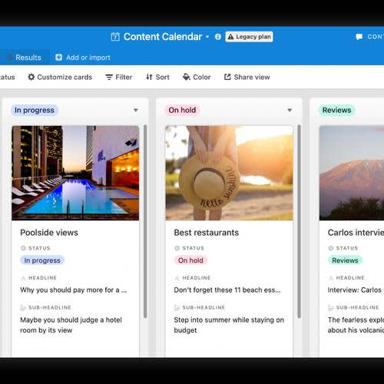The image size is (384, 384).
Task: Expand the In progress column menu arrow
Action: pos(136,110)
